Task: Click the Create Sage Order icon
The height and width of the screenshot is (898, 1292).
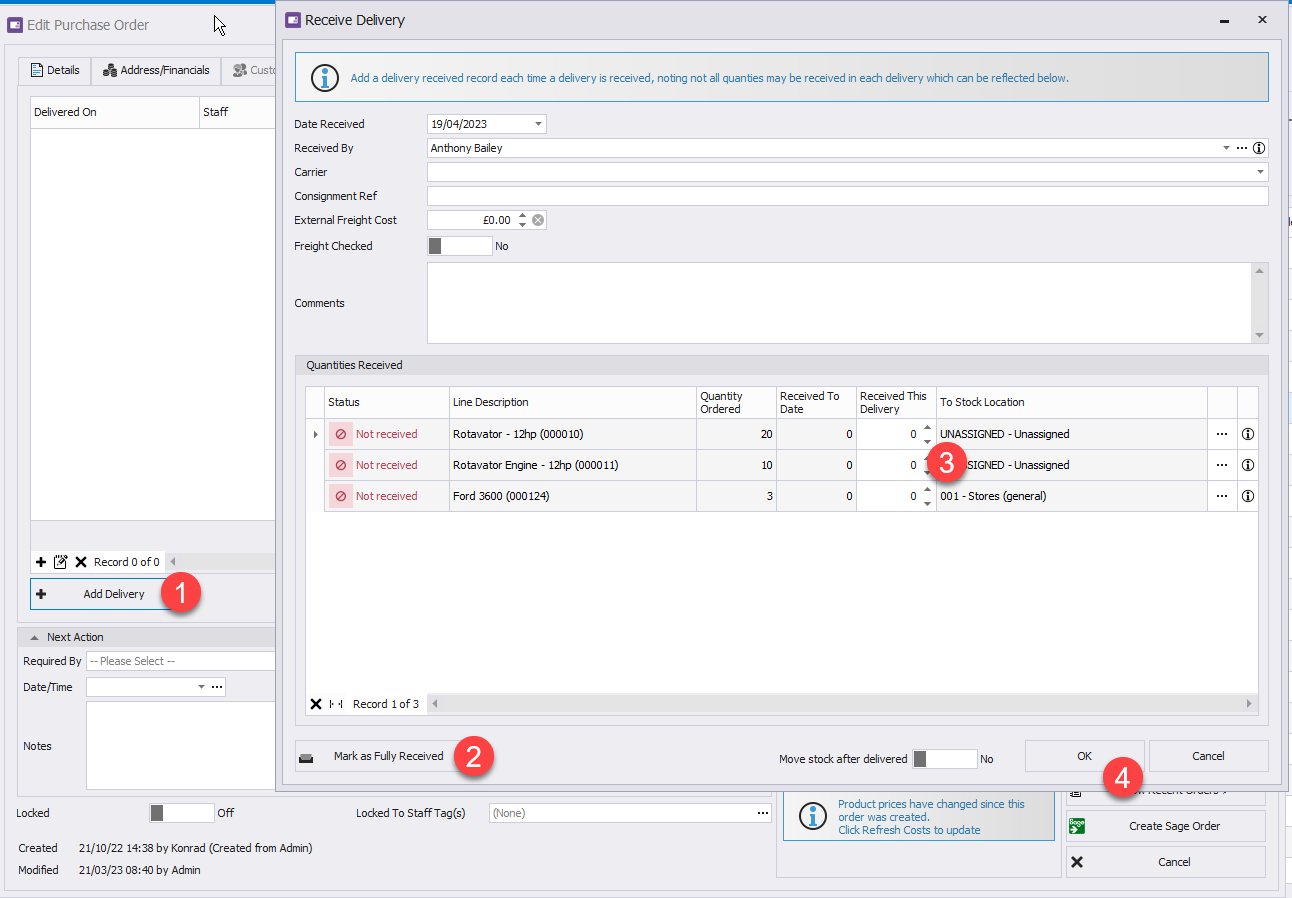Action: 1077,826
